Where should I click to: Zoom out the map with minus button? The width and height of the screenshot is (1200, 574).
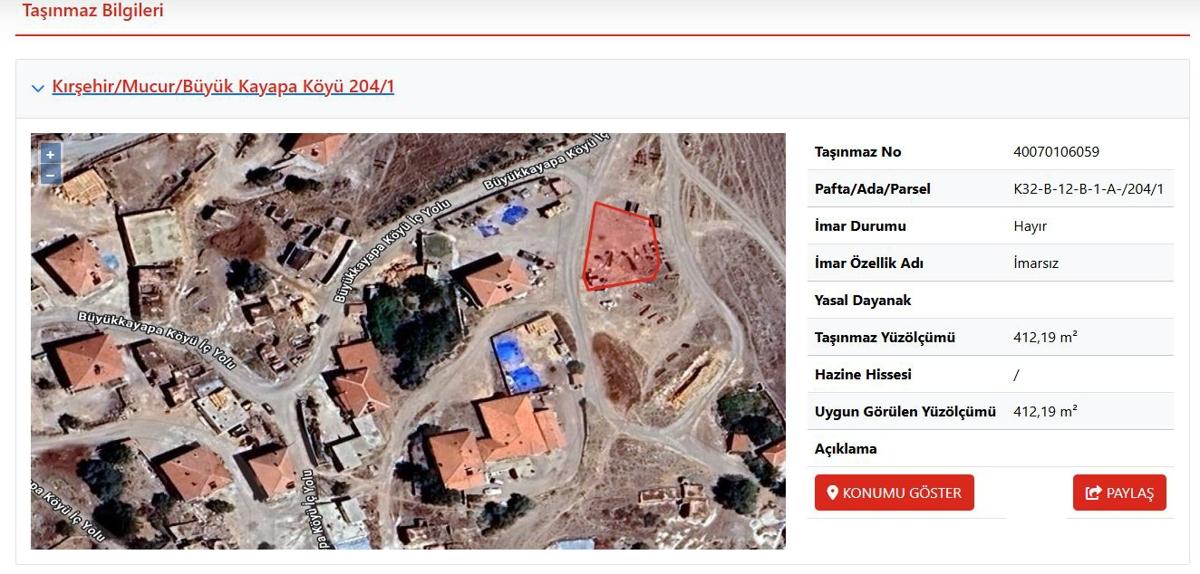point(50,175)
